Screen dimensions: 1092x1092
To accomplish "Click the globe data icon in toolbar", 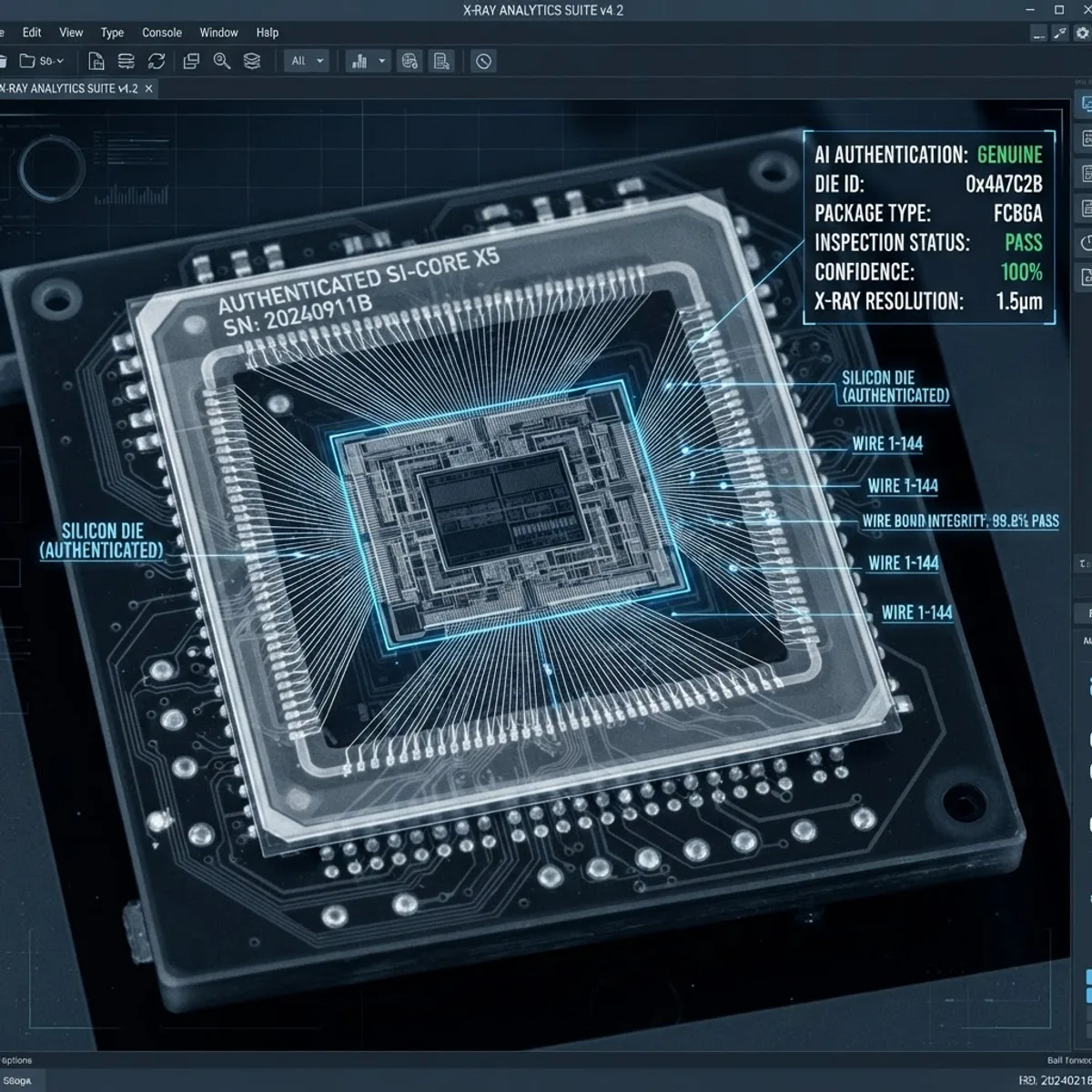I will 409,61.
